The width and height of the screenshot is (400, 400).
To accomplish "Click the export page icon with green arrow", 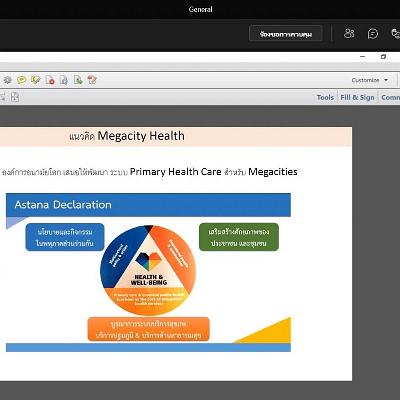I will (x=78, y=80).
